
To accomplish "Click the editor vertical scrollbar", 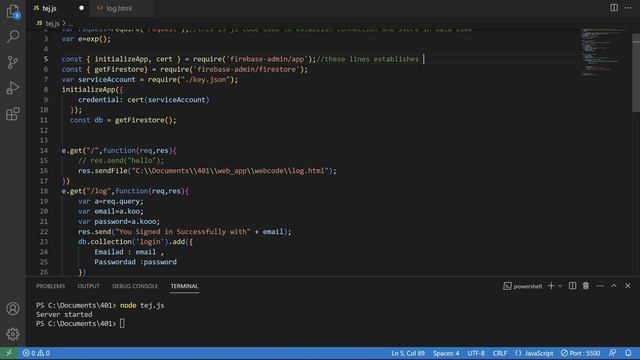I will 636,73.
